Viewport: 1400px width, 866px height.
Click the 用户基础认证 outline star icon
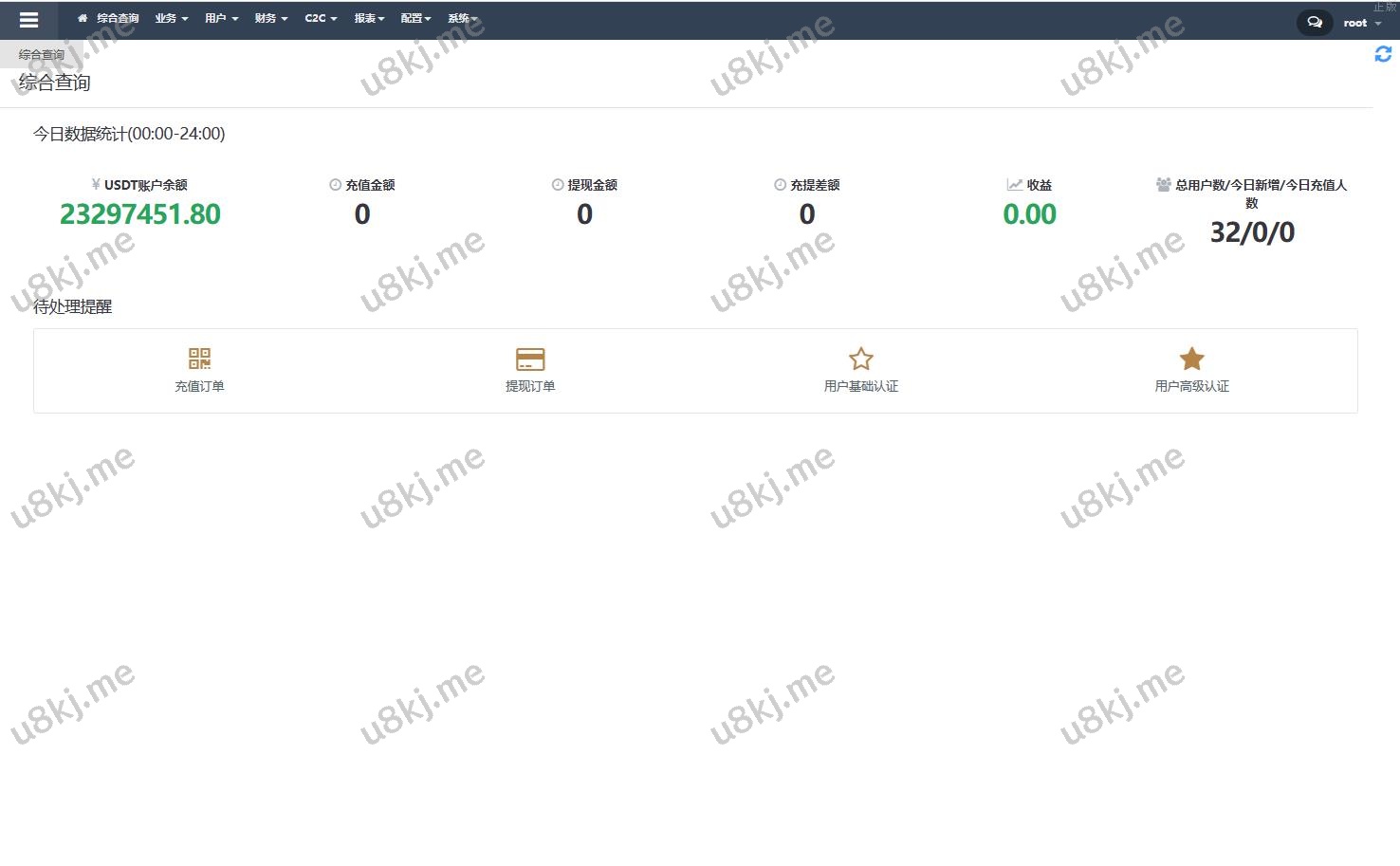click(860, 359)
